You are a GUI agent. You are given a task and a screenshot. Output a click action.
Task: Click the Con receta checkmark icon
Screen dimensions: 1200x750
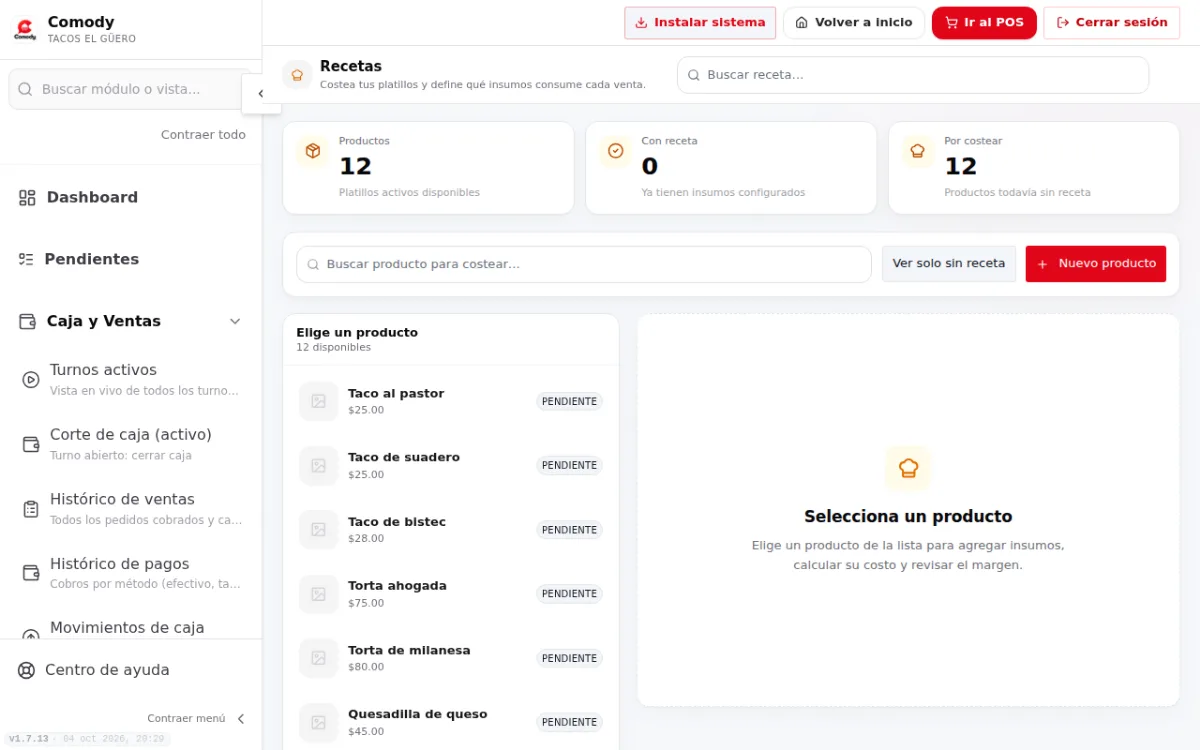(616, 151)
